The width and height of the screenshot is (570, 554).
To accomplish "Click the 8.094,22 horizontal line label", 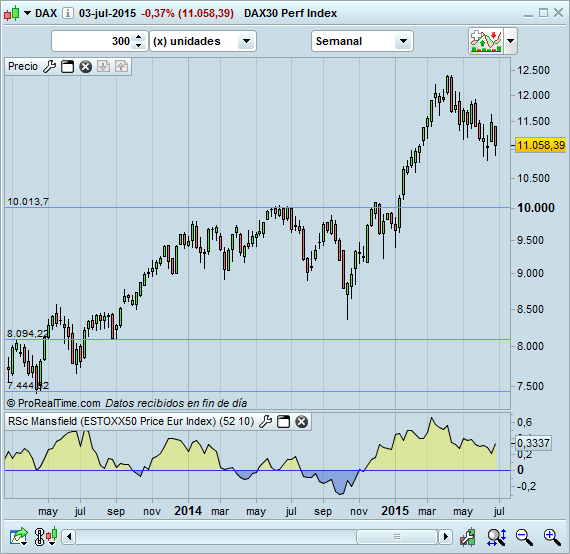I will pyautogui.click(x=28, y=333).
